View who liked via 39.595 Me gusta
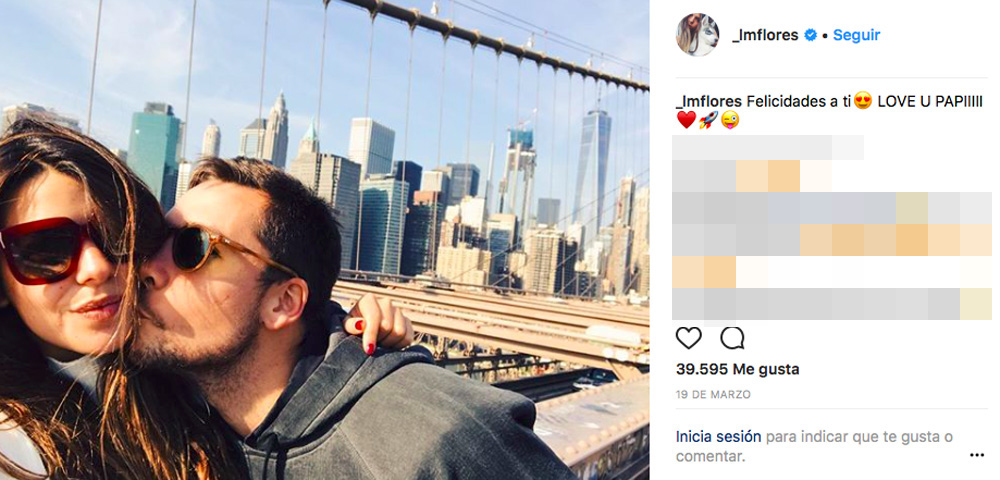The image size is (1000, 480). pyautogui.click(x=737, y=369)
